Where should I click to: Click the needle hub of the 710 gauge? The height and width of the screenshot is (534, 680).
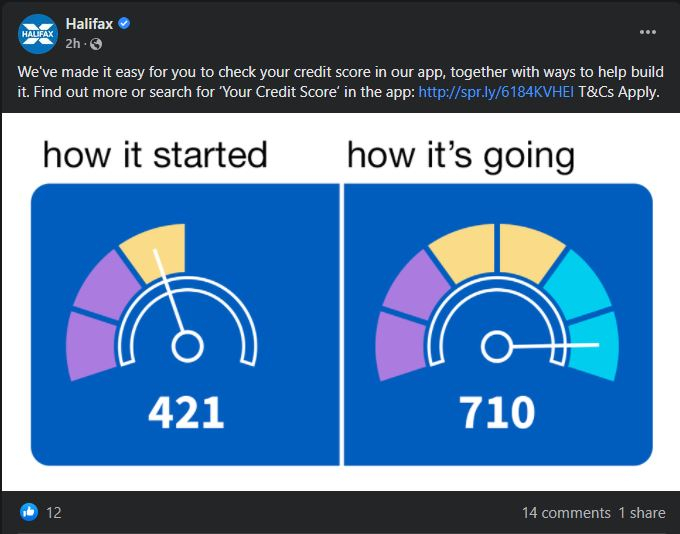coord(497,346)
